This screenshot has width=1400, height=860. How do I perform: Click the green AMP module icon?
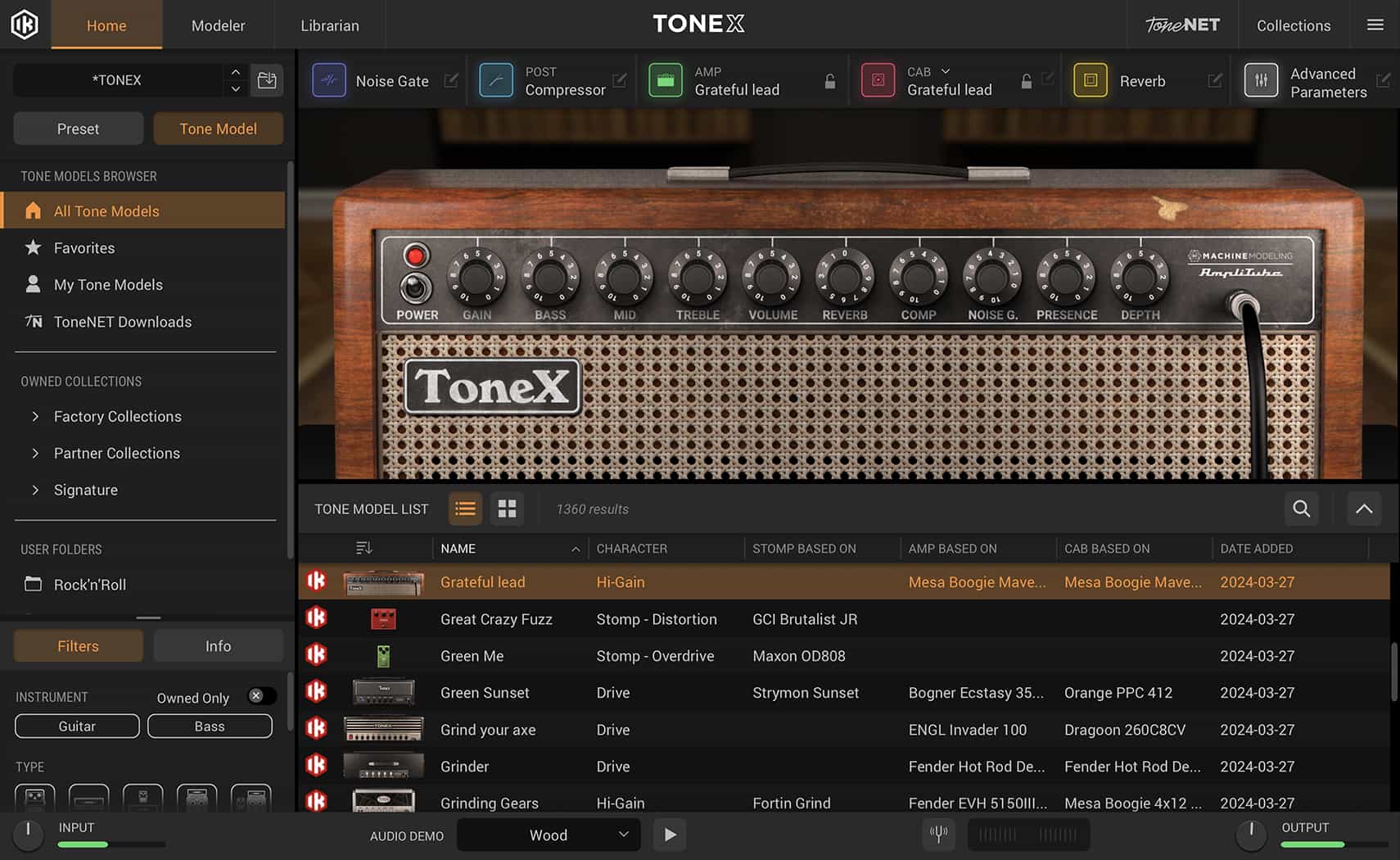coord(666,80)
